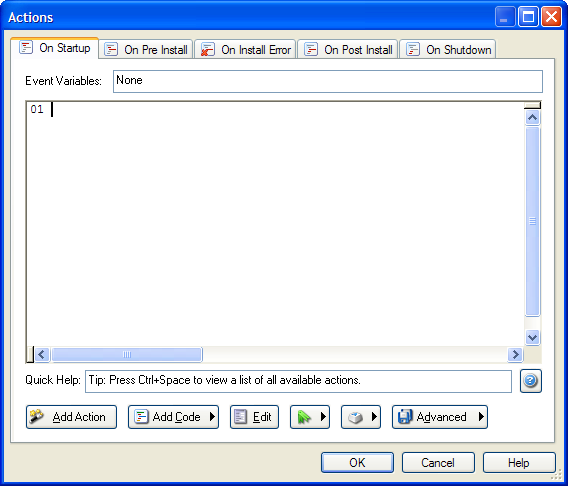Click the Add Action wand icon
The height and width of the screenshot is (486, 568).
(x=37, y=416)
